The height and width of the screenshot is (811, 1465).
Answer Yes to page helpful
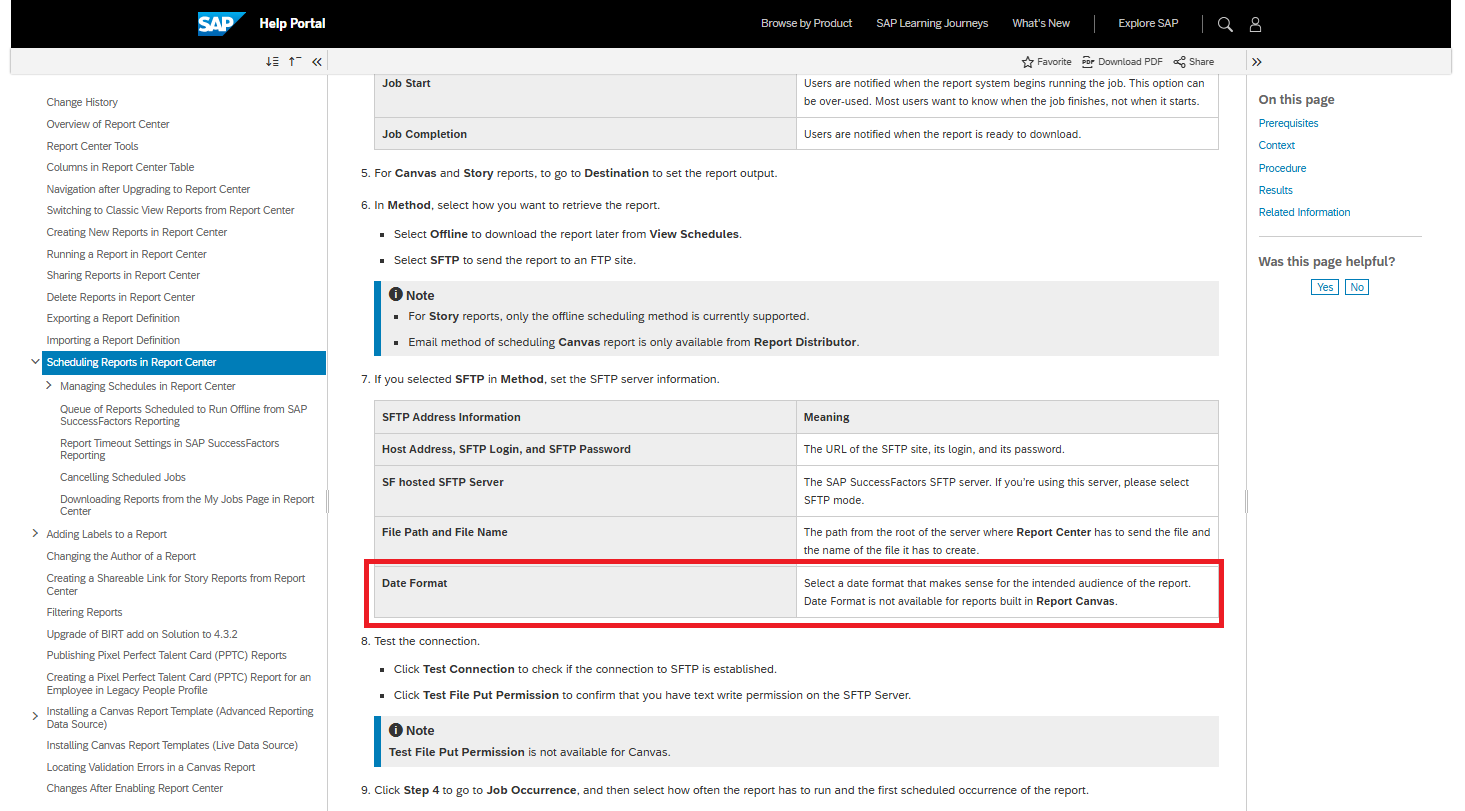[x=1325, y=287]
